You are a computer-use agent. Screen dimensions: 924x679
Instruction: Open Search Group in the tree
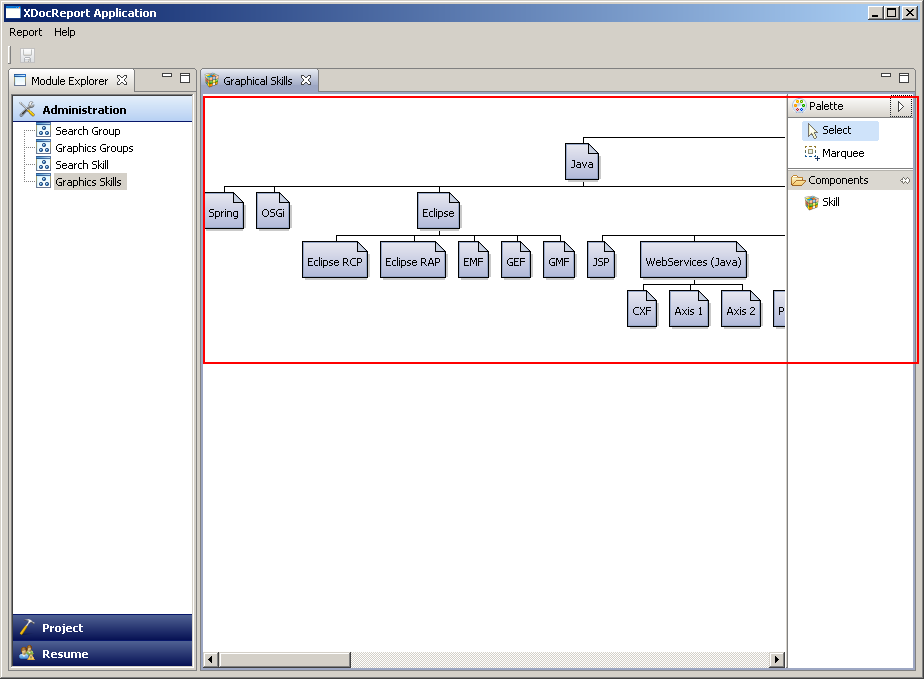click(88, 131)
